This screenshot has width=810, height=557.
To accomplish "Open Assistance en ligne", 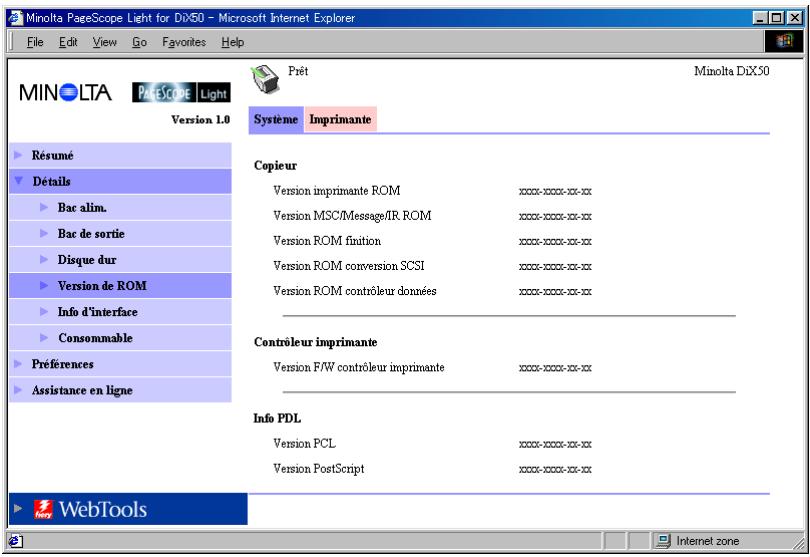I will (x=120, y=390).
